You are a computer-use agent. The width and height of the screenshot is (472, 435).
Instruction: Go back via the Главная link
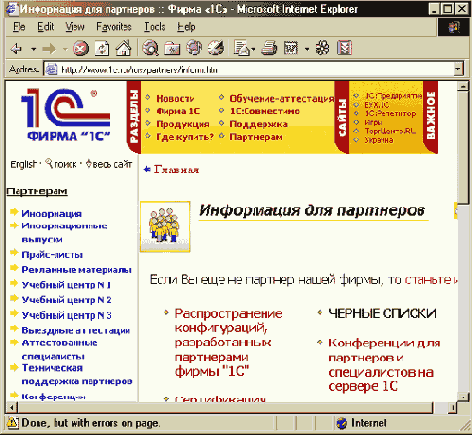tap(176, 170)
